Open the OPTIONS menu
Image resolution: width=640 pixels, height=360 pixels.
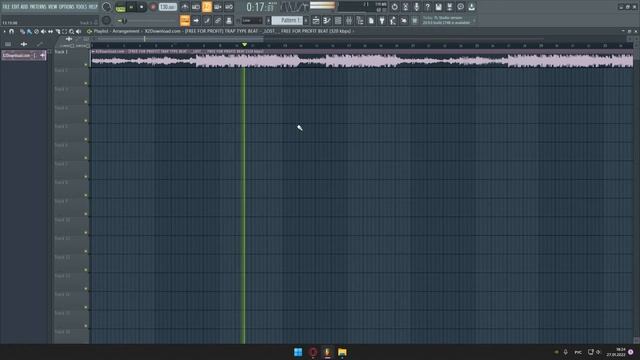coord(67,7)
